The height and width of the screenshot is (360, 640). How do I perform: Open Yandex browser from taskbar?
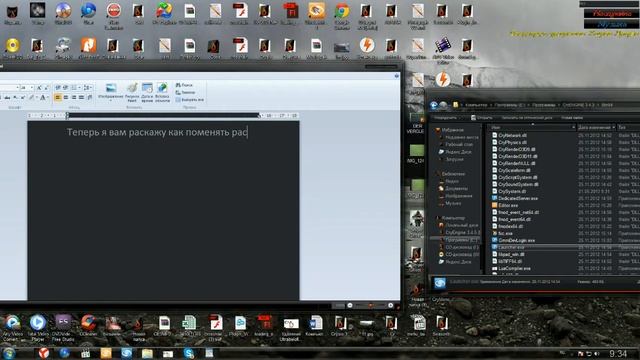pos(43,353)
